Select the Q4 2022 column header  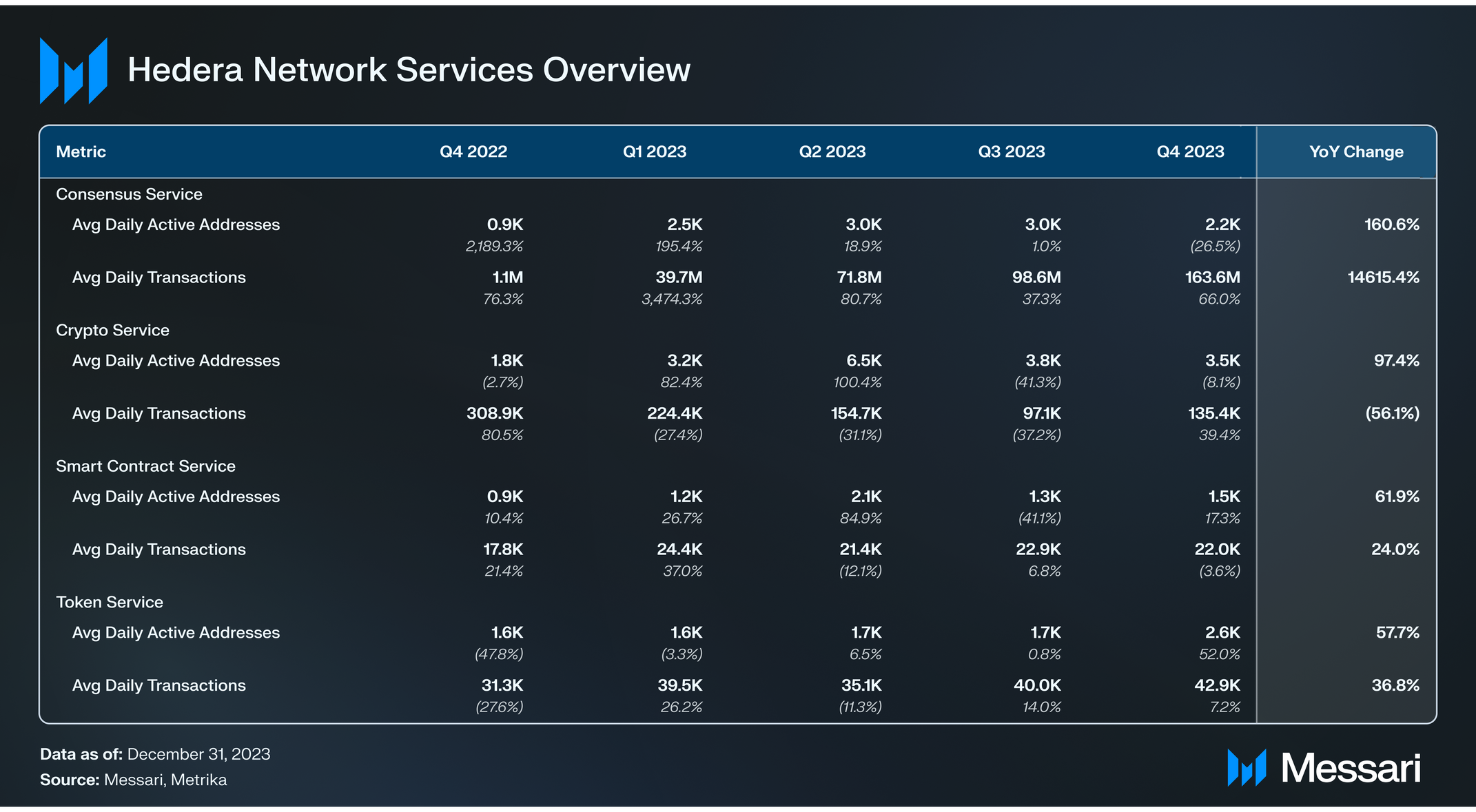473,152
